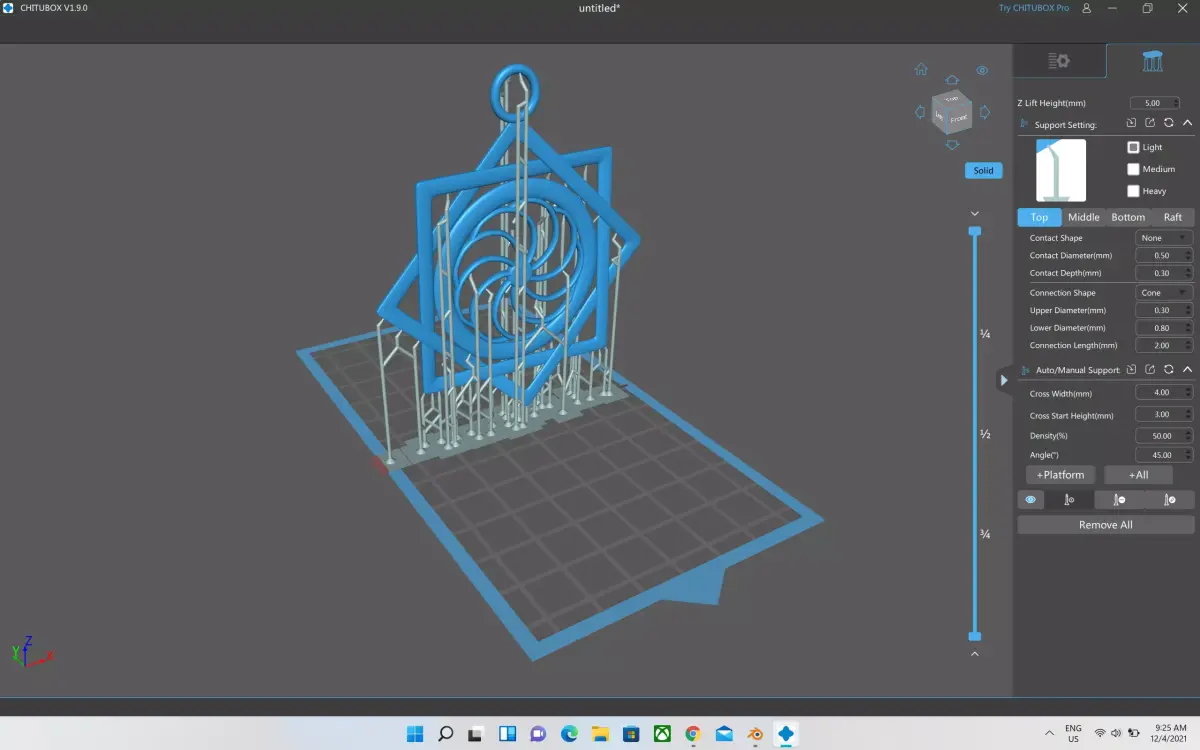Follow the Try CHITUBOX Pro link
This screenshot has width=1200, height=750.
pyautogui.click(x=1034, y=8)
